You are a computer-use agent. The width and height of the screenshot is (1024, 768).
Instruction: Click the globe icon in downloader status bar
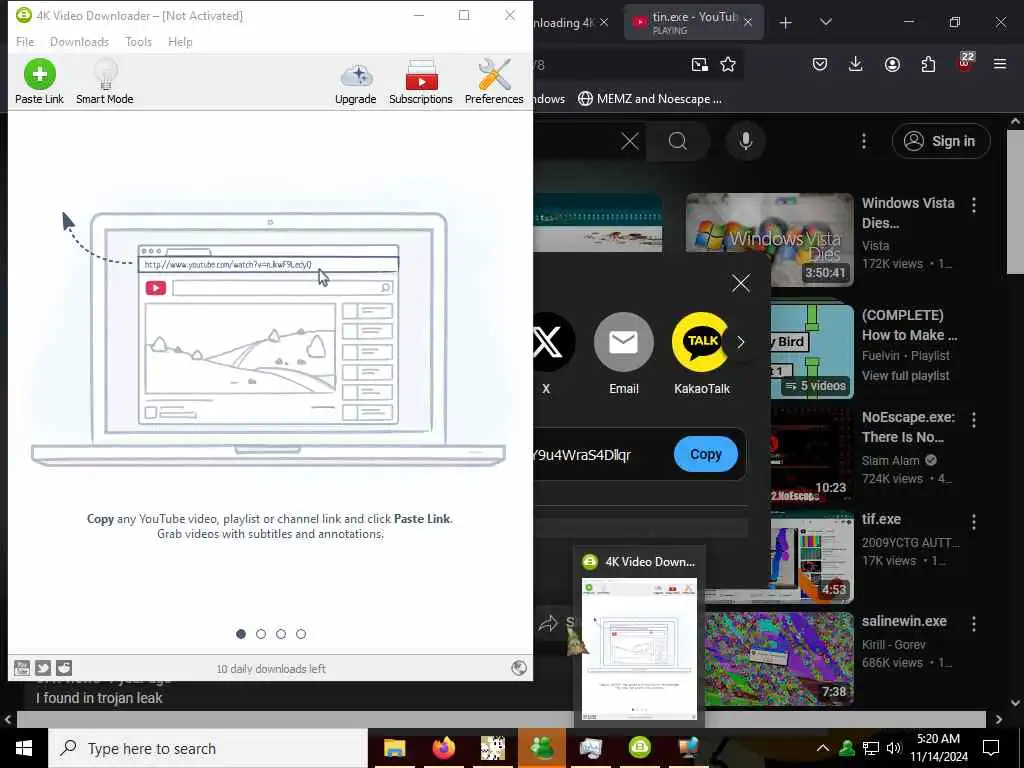tap(519, 667)
